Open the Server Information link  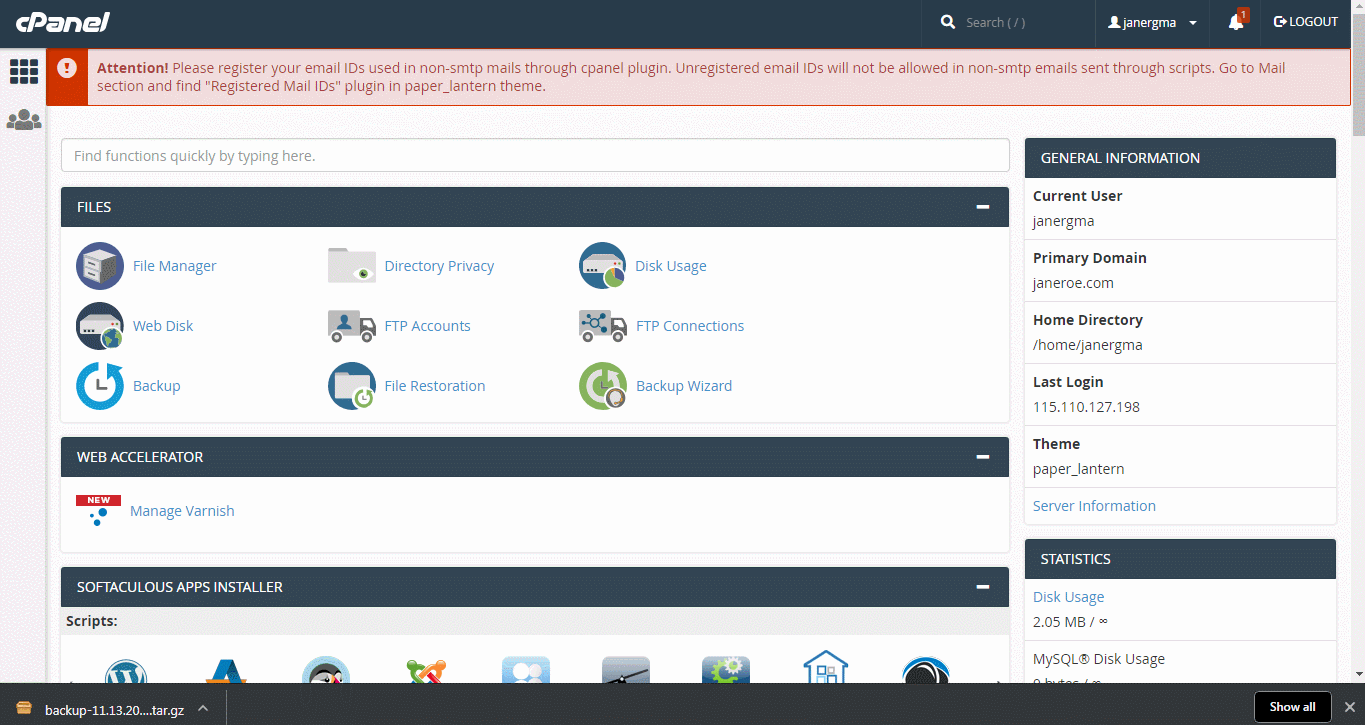(x=1094, y=506)
